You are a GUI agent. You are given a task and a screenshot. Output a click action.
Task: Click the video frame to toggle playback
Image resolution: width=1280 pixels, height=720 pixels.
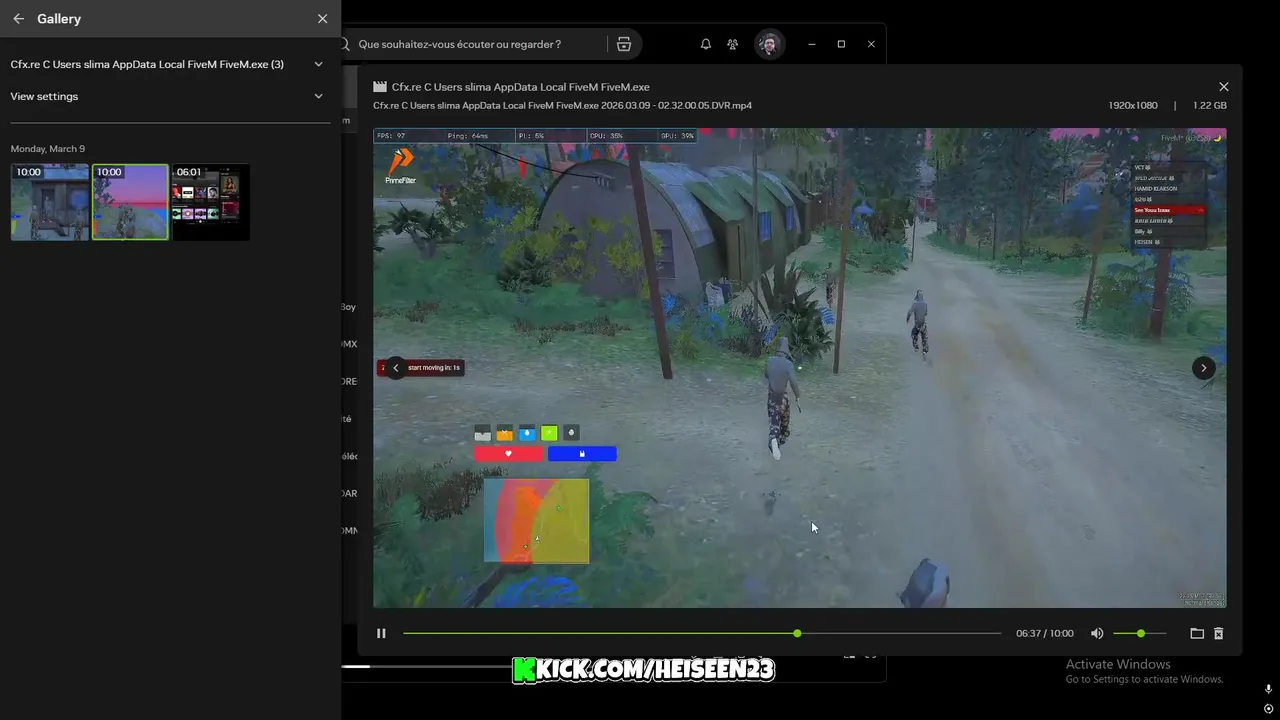800,368
